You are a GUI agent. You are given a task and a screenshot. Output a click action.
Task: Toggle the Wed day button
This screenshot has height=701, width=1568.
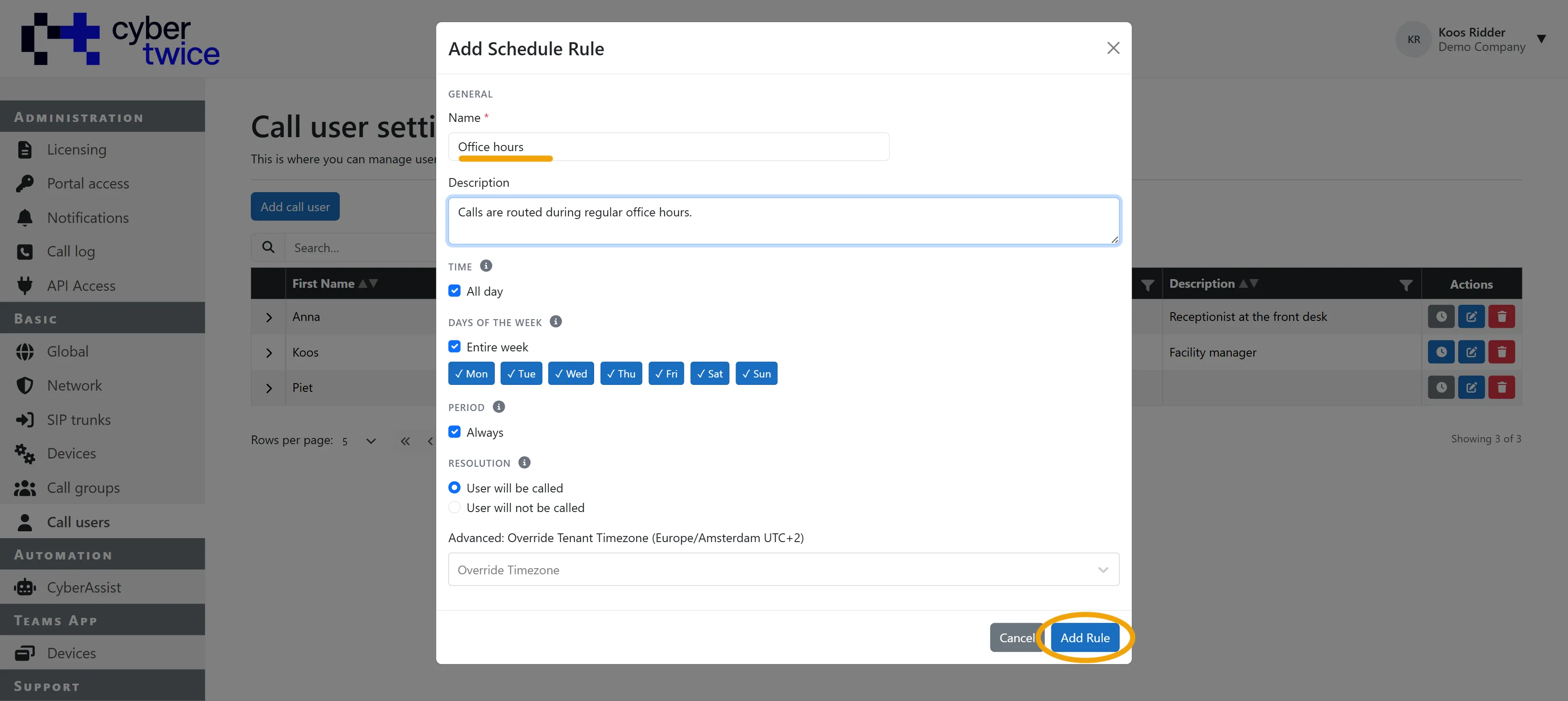(571, 374)
